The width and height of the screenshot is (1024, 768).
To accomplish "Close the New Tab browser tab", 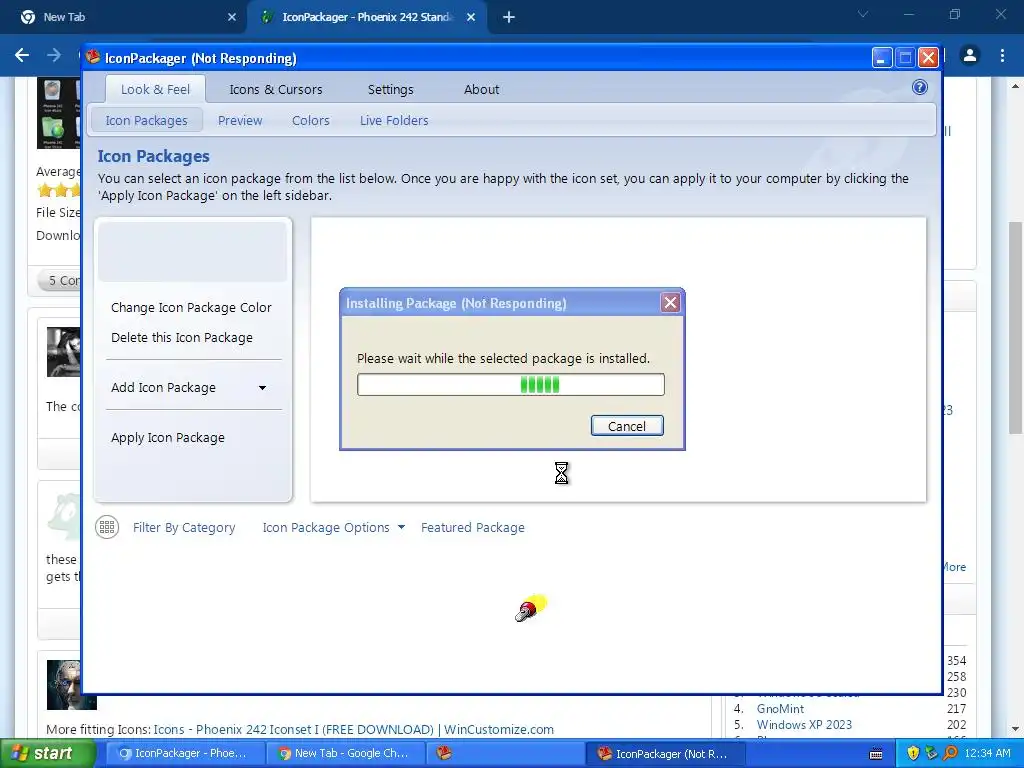I will [x=232, y=17].
